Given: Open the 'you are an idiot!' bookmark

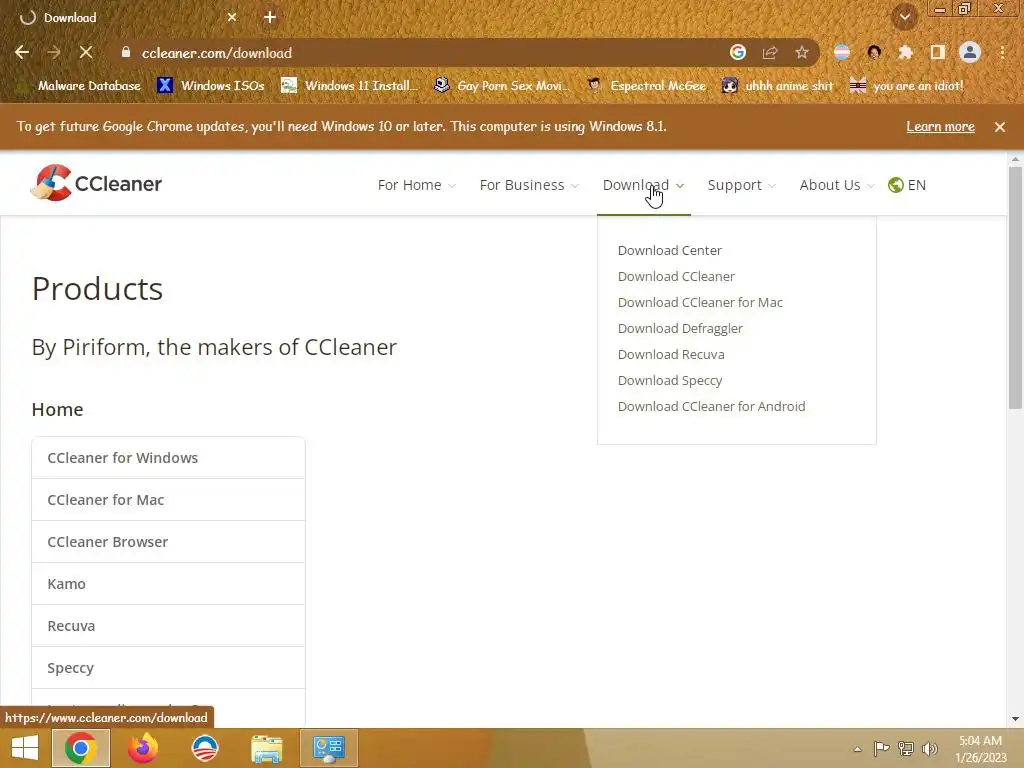Looking at the screenshot, I should 907,86.
